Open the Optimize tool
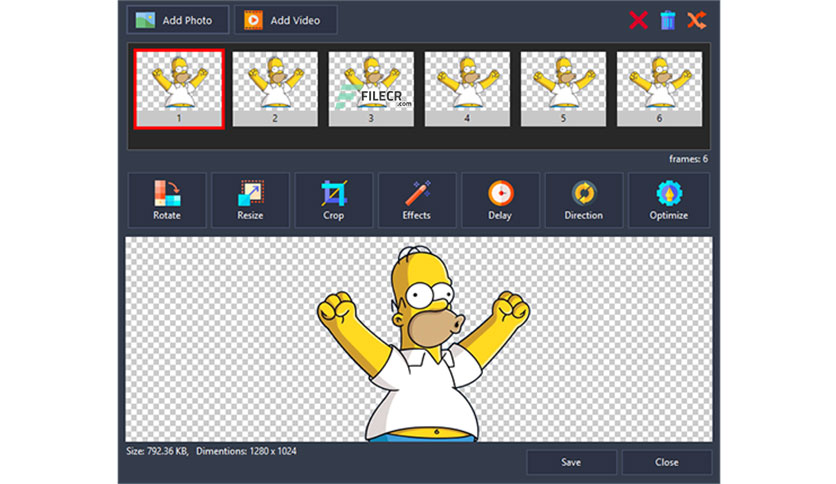This screenshot has width=836, height=484. 669,200
